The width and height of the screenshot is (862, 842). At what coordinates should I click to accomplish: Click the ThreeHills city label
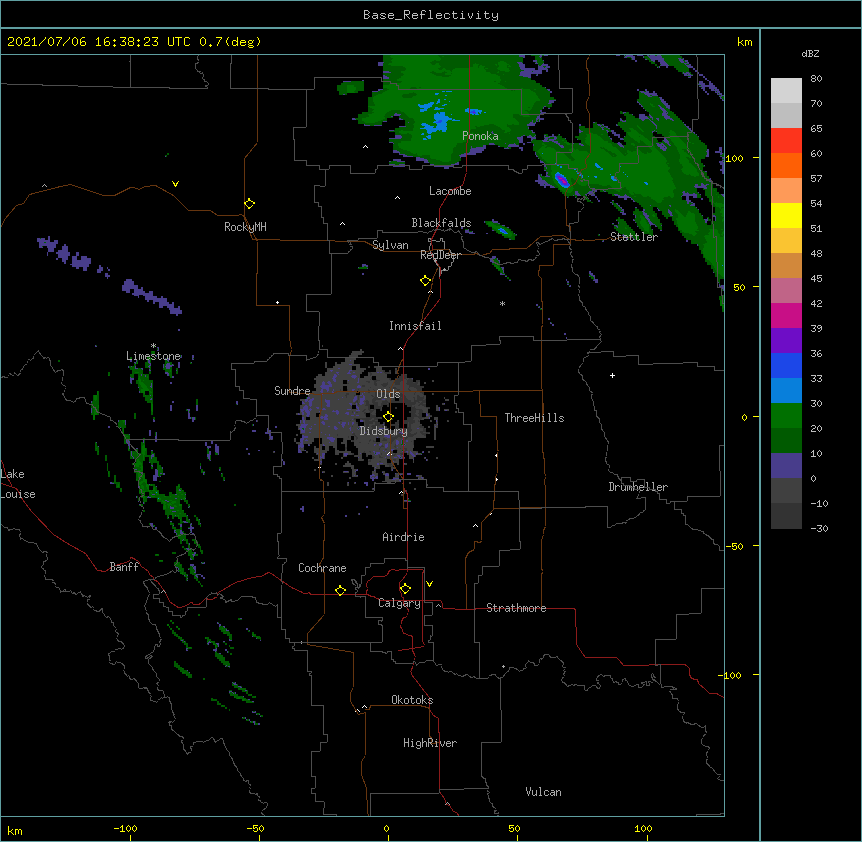[x=534, y=418]
